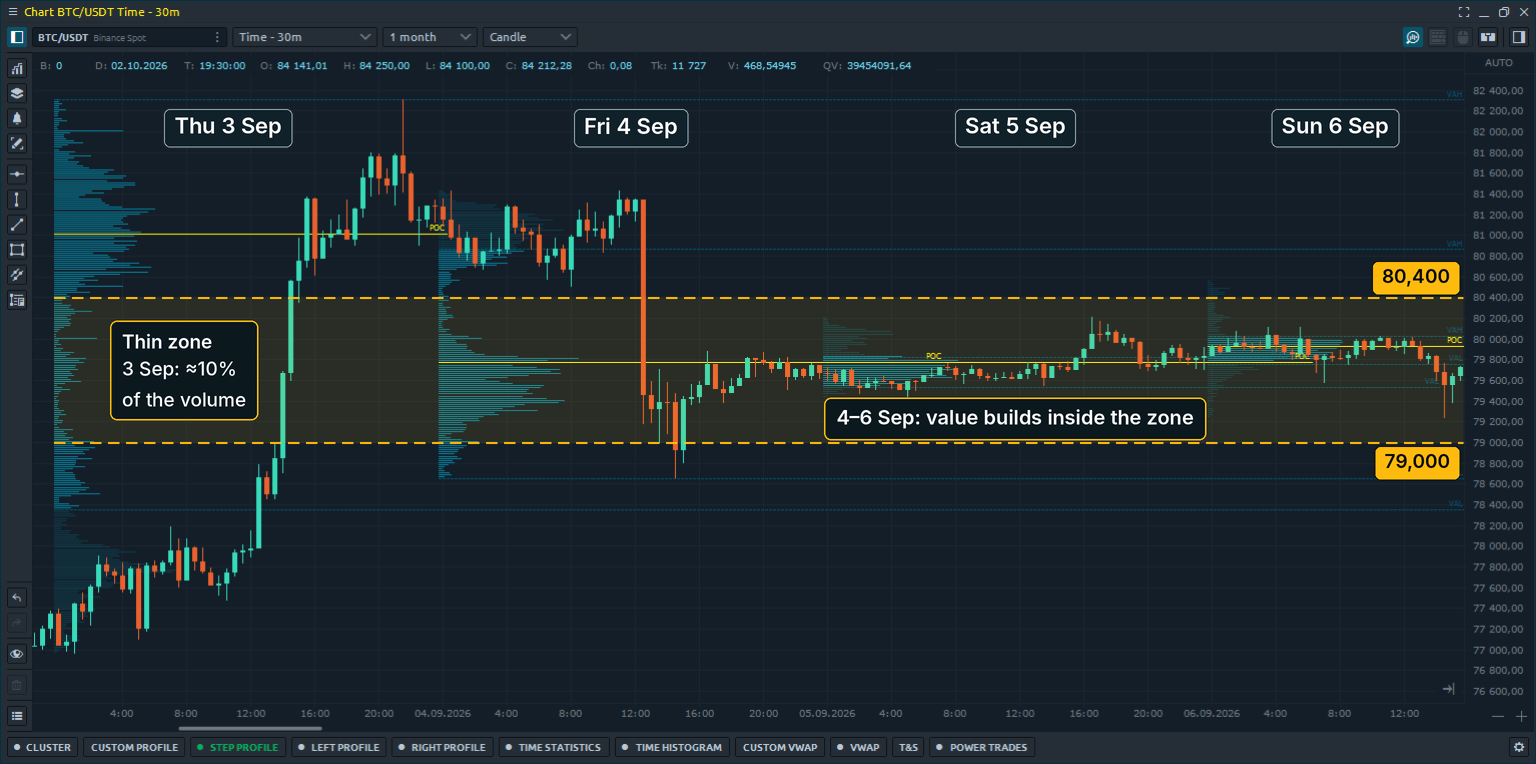Image resolution: width=1536 pixels, height=764 pixels.
Task: Click the T-shaped layout icon in the top right toolbar
Action: (x=1488, y=37)
